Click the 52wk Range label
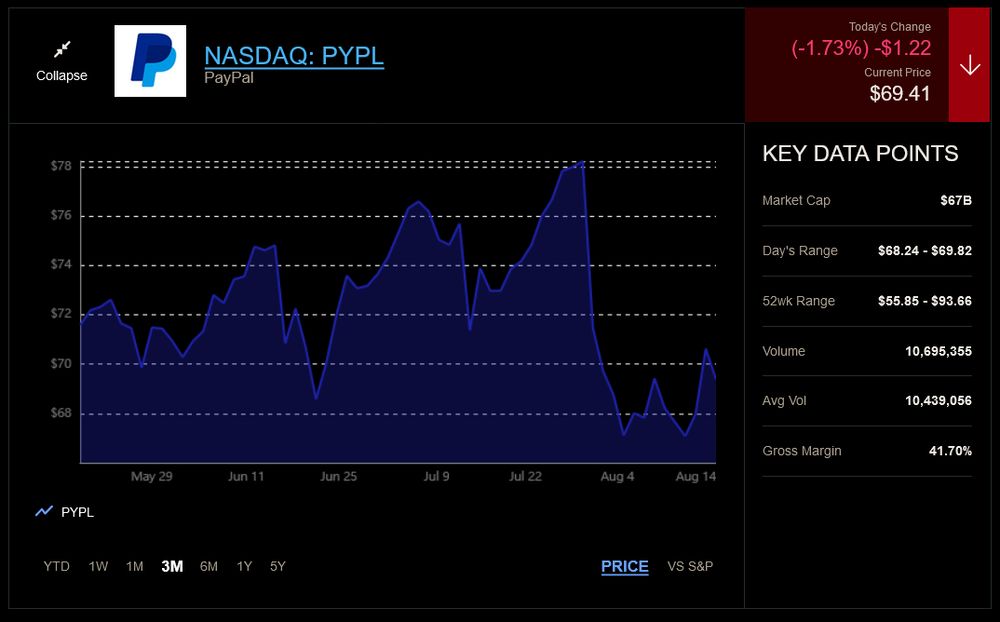1000x622 pixels. coord(798,301)
